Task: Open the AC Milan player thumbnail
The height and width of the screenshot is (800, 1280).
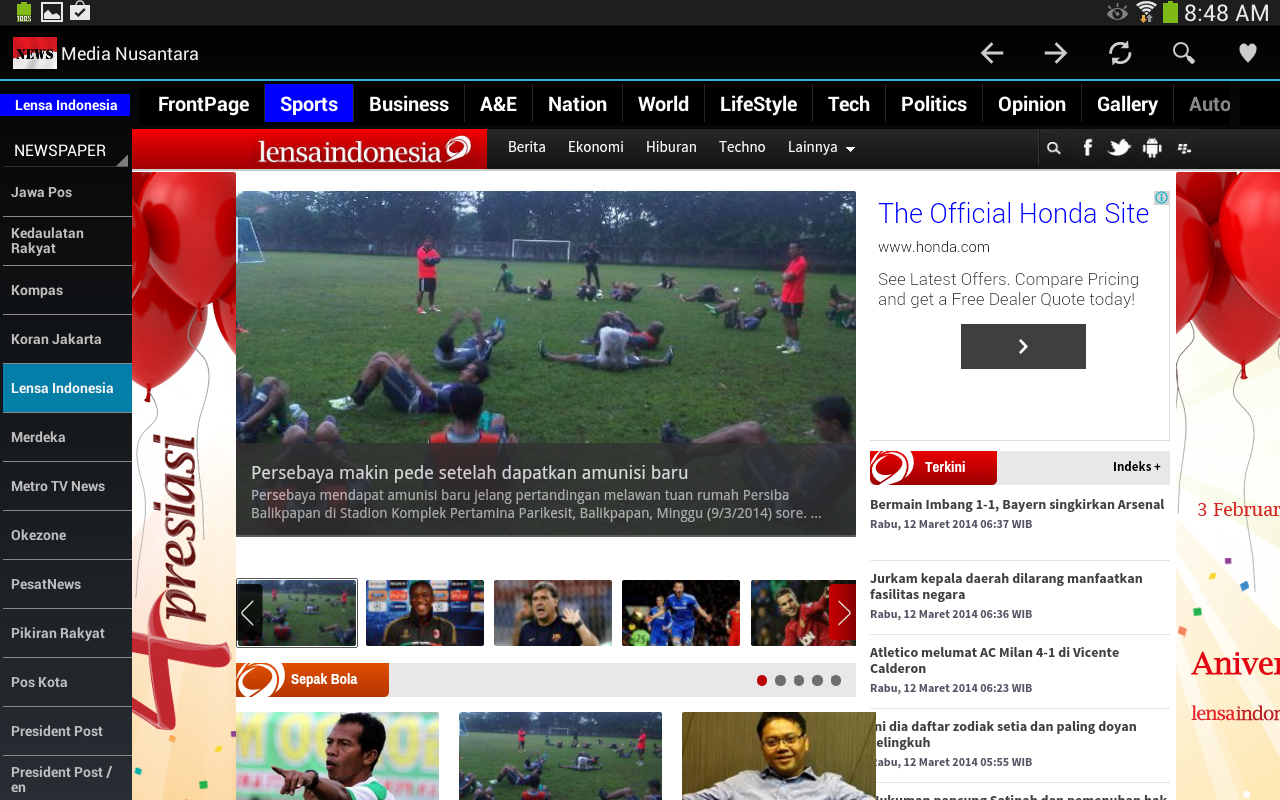Action: tap(425, 613)
